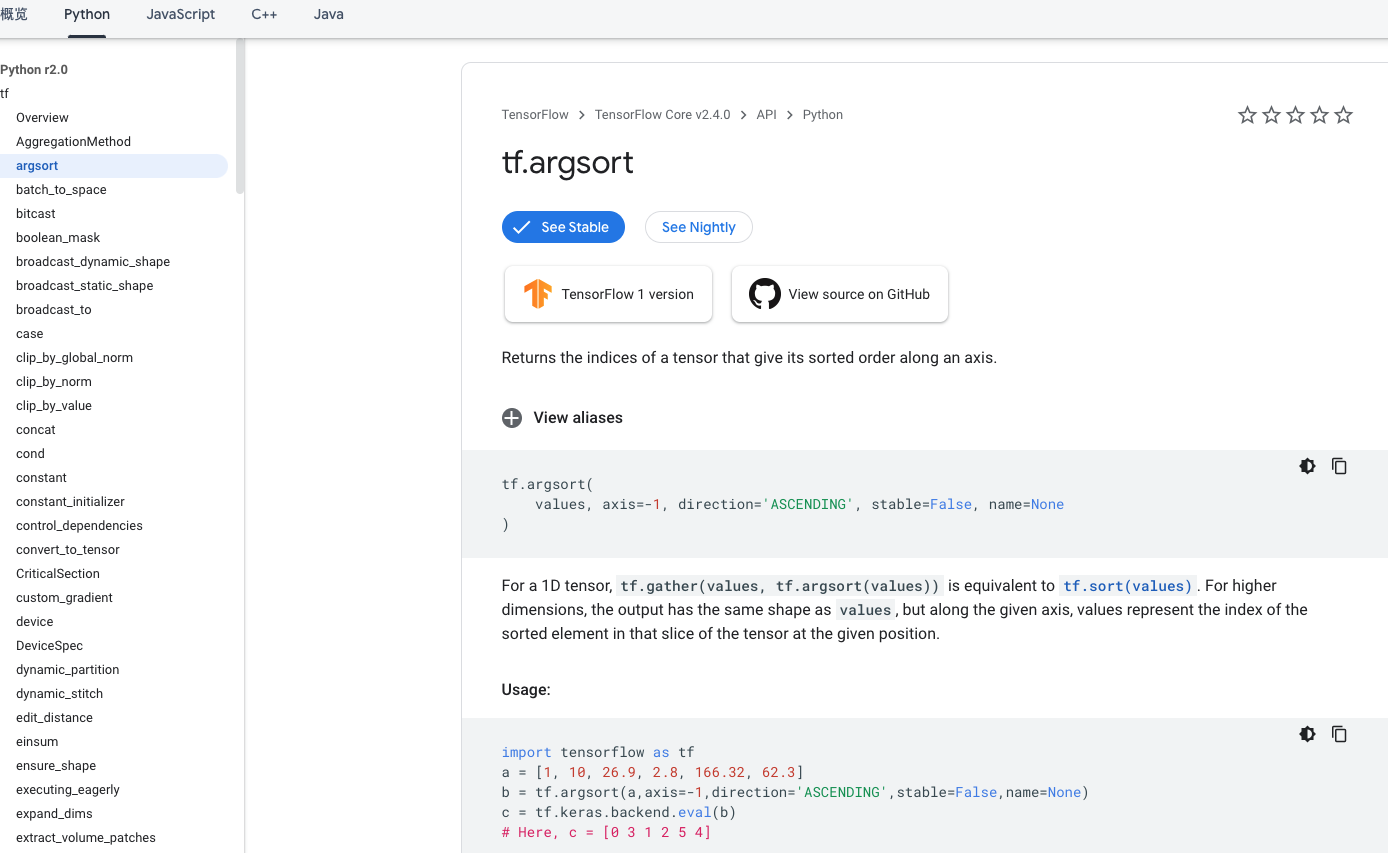
Task: Open DeviceSpec in sidebar
Action: [x=49, y=646]
